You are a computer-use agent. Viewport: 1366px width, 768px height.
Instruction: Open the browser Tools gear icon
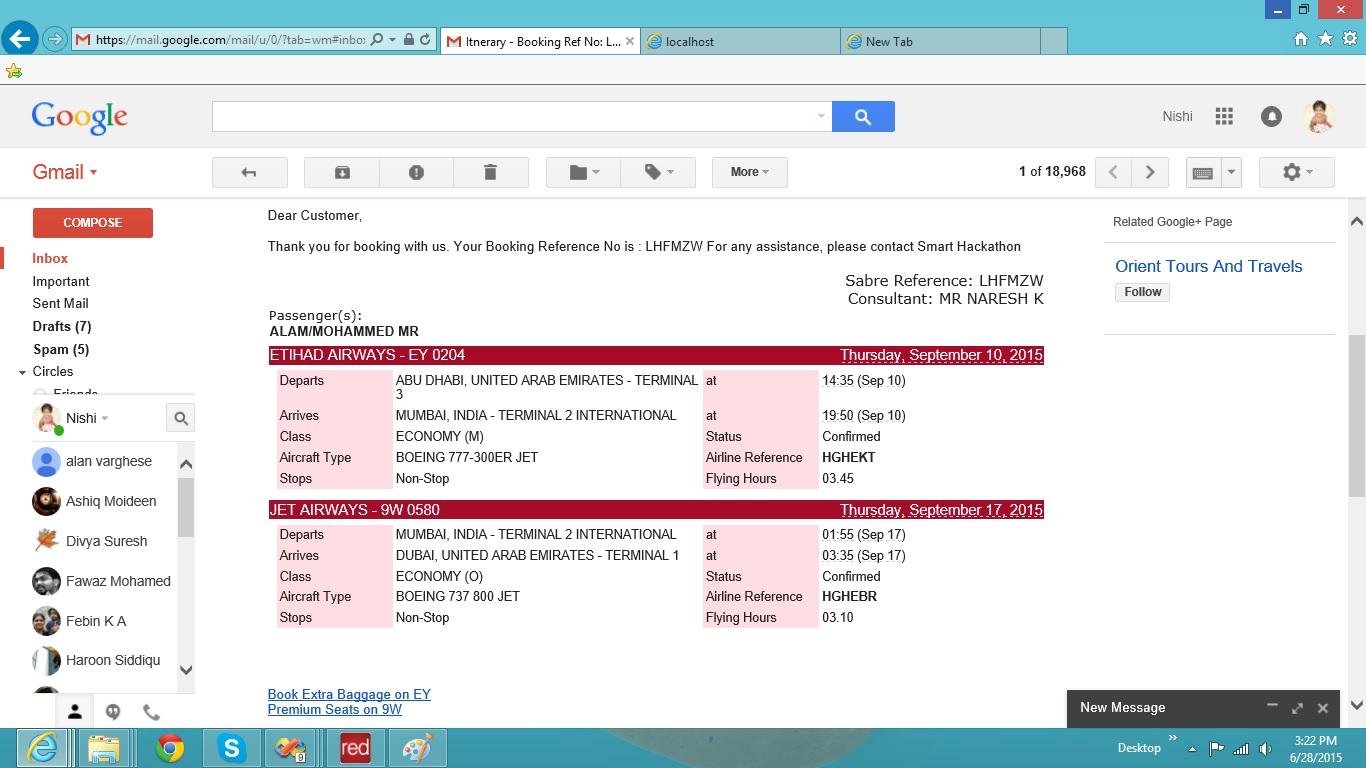[x=1350, y=39]
